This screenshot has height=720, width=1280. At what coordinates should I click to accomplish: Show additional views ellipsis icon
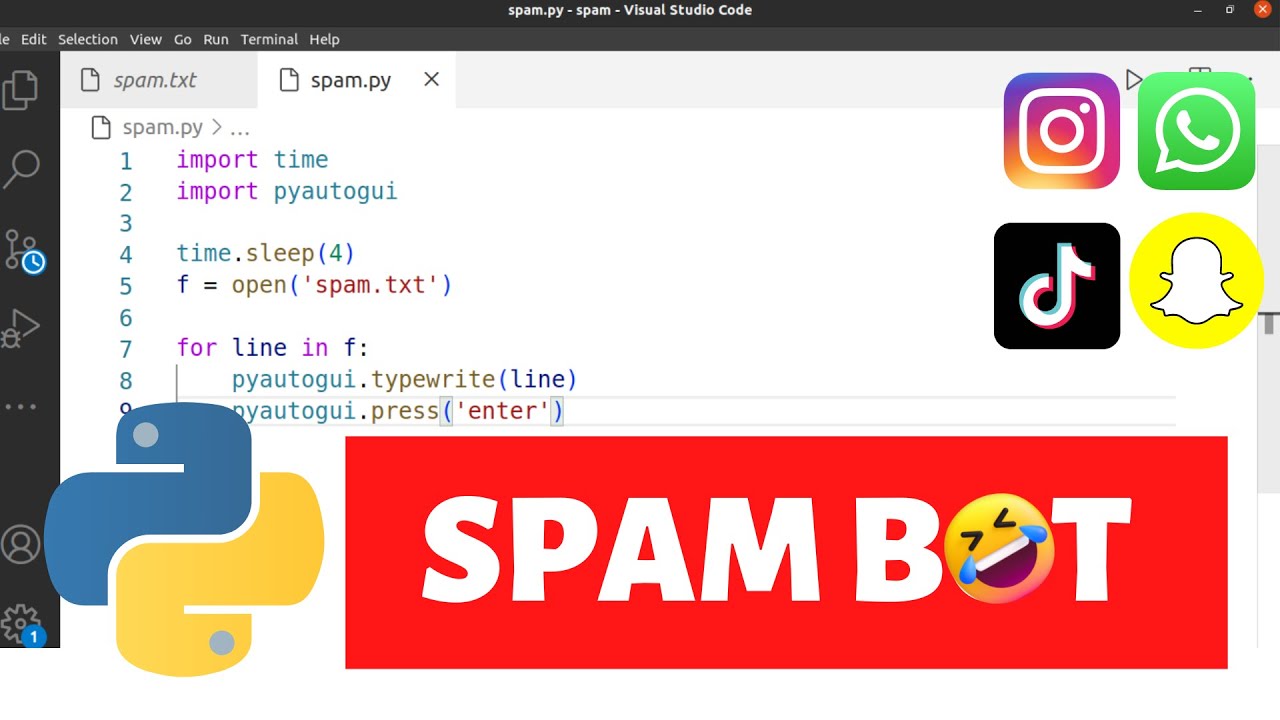tap(21, 407)
